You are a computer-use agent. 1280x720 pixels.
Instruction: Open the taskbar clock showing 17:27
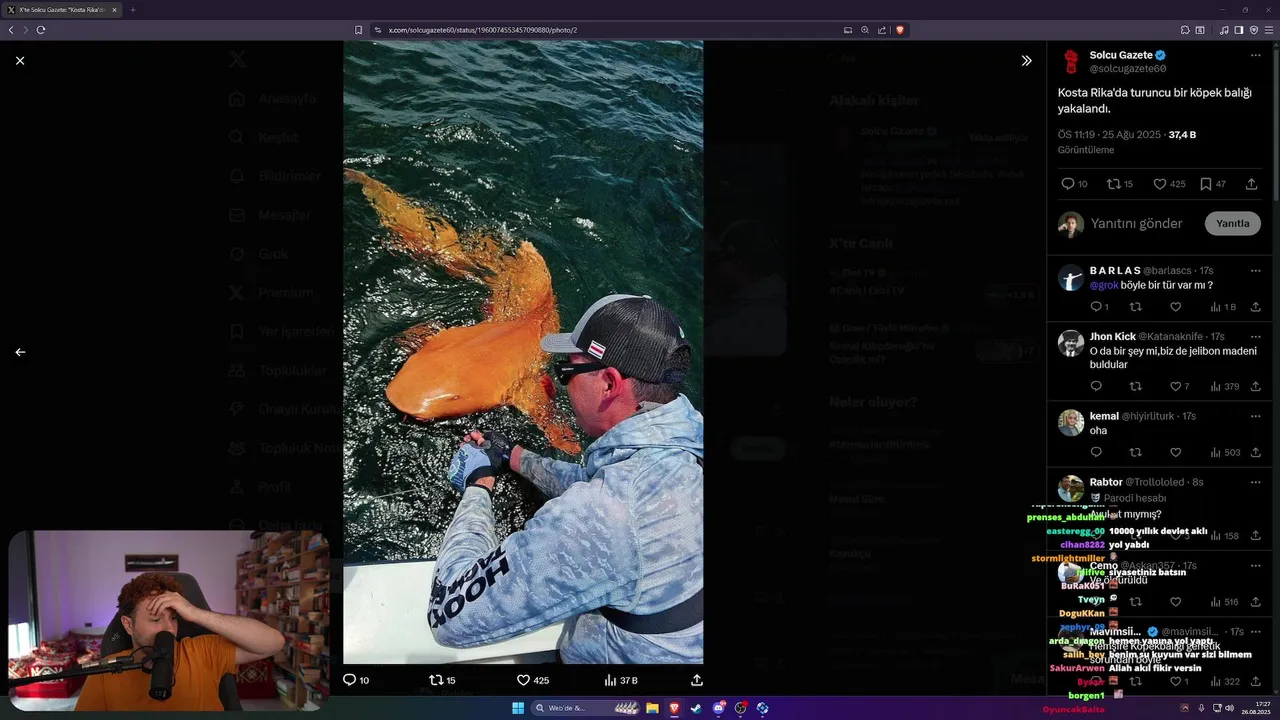[x=1255, y=708]
